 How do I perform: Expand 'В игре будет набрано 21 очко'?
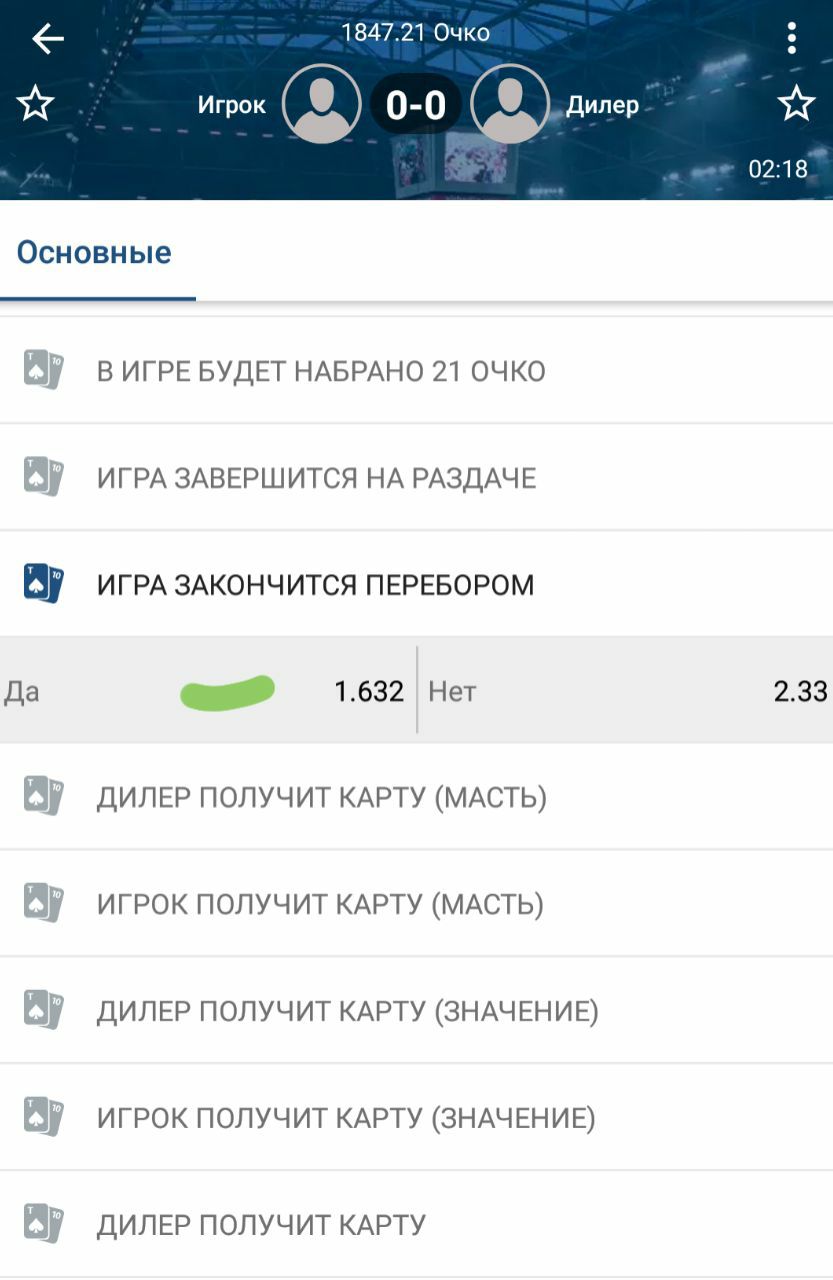(320, 372)
